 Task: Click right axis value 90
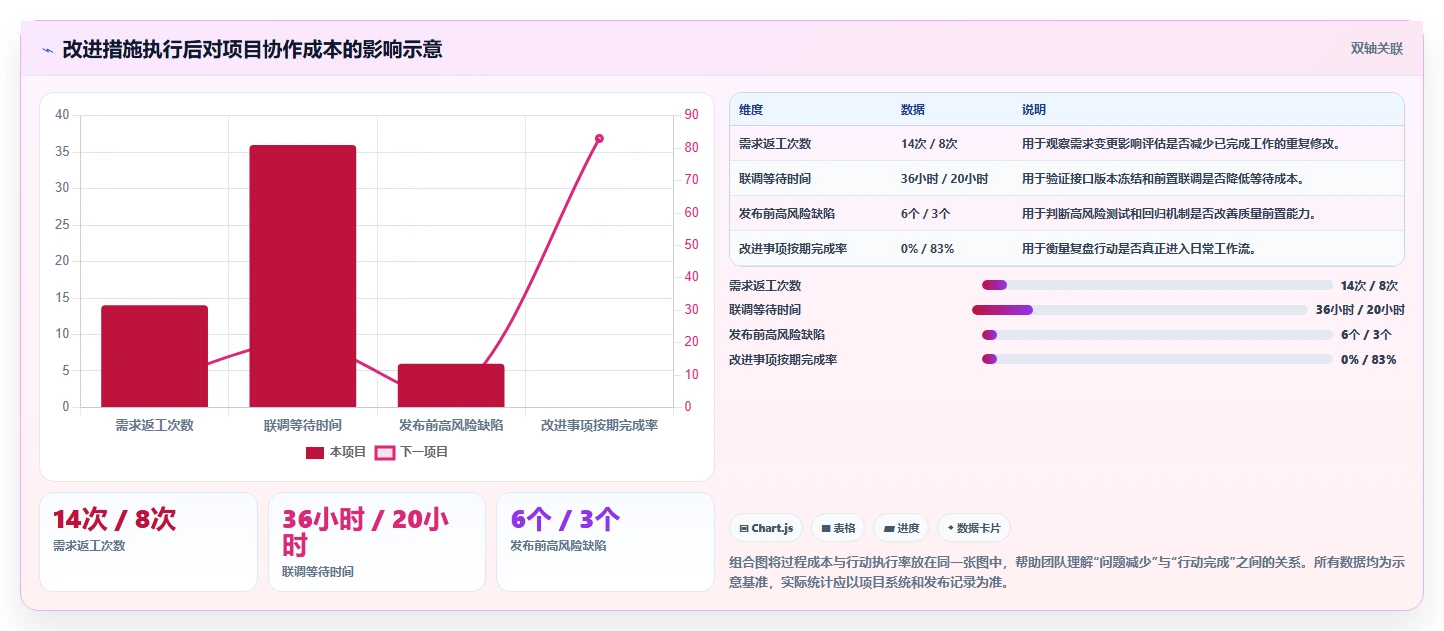(691, 115)
